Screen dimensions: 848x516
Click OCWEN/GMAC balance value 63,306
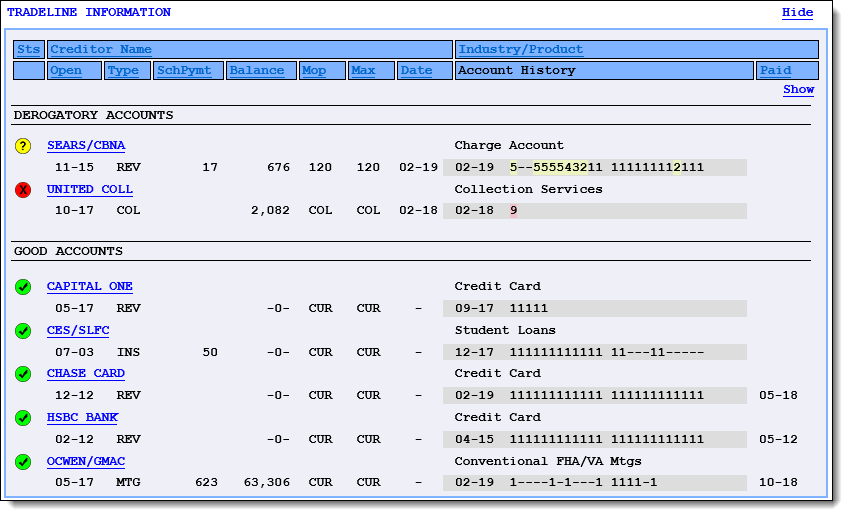(x=267, y=482)
